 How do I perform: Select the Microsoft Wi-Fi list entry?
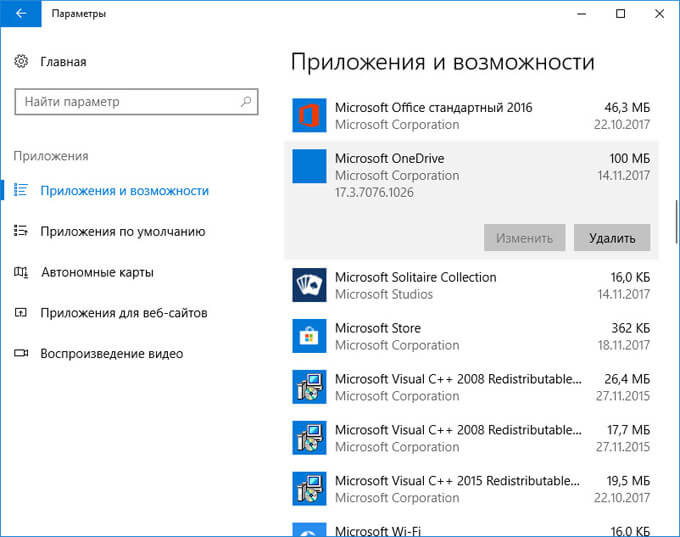[x=470, y=529]
